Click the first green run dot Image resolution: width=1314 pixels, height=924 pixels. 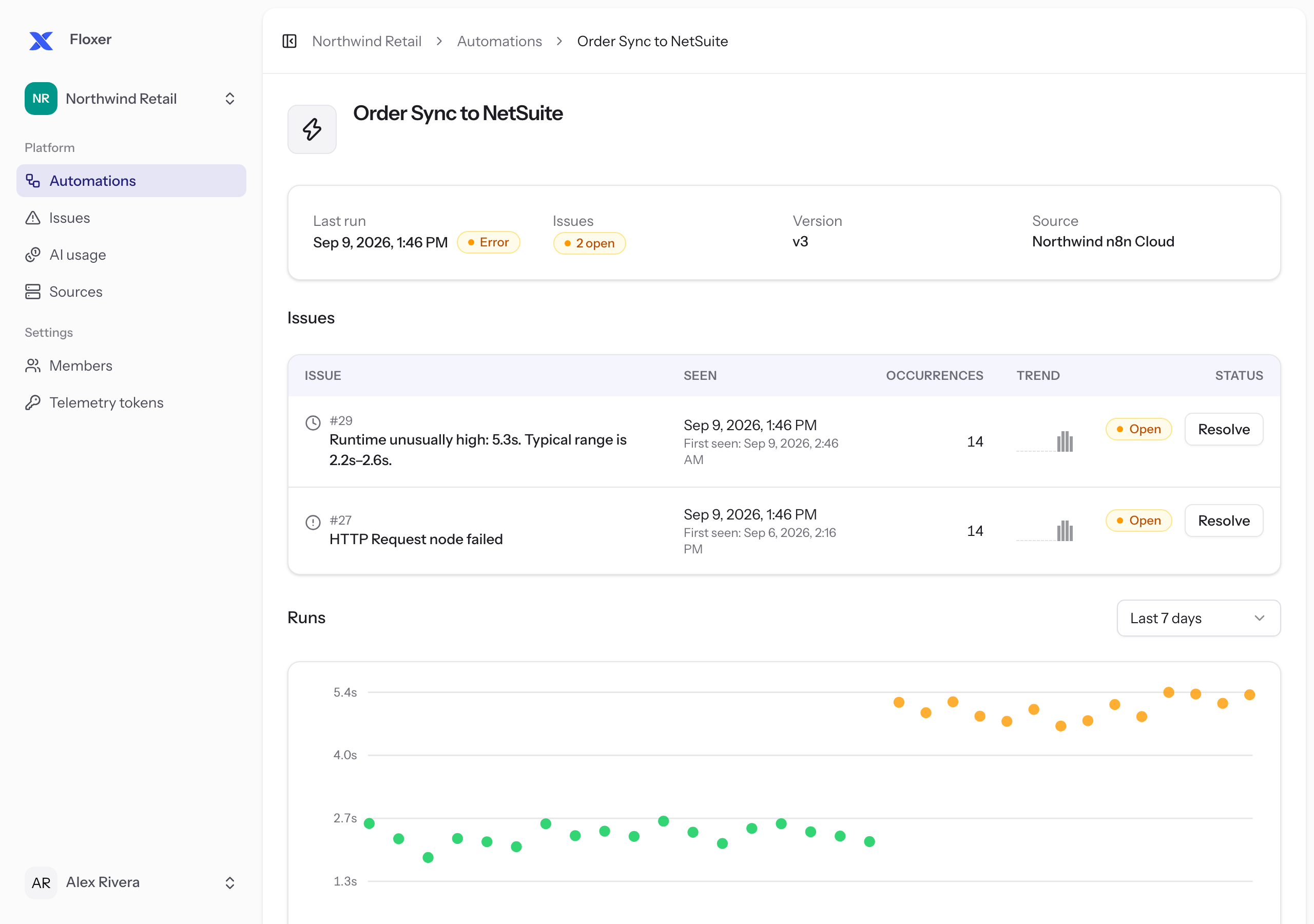[x=369, y=823]
